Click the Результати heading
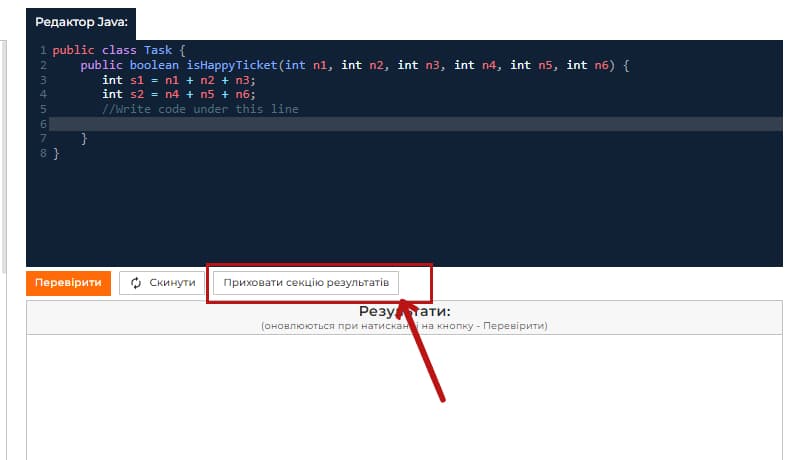This screenshot has width=800, height=460. 405,311
